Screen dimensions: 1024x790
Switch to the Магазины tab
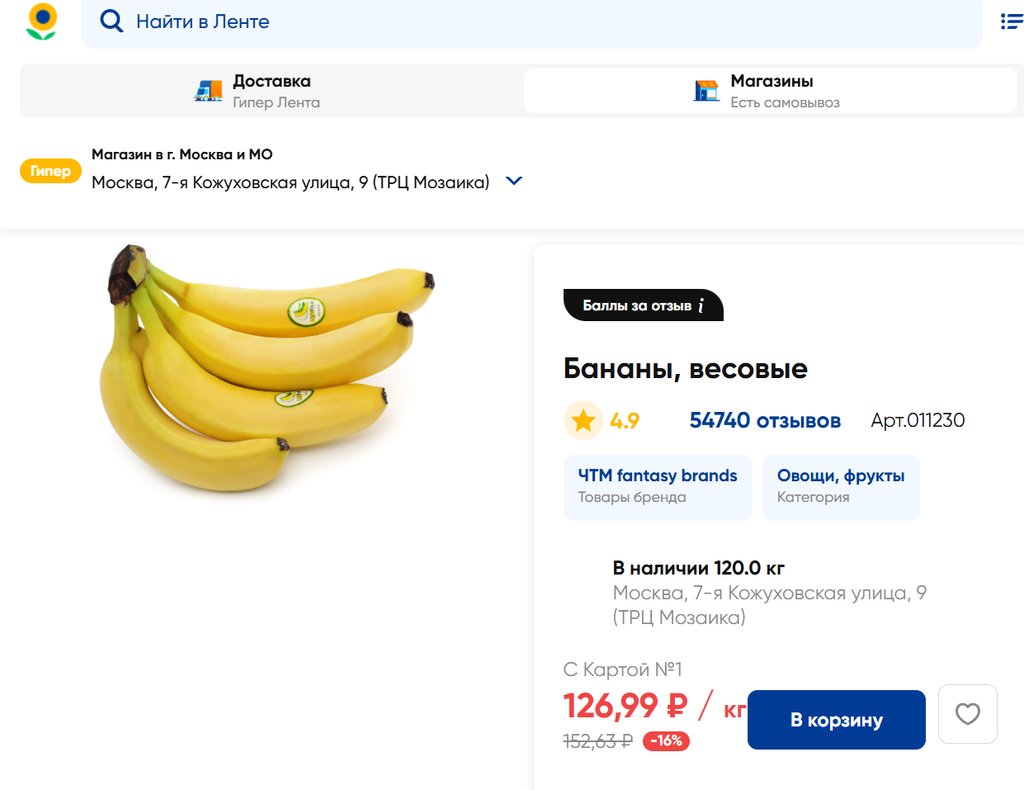770,91
